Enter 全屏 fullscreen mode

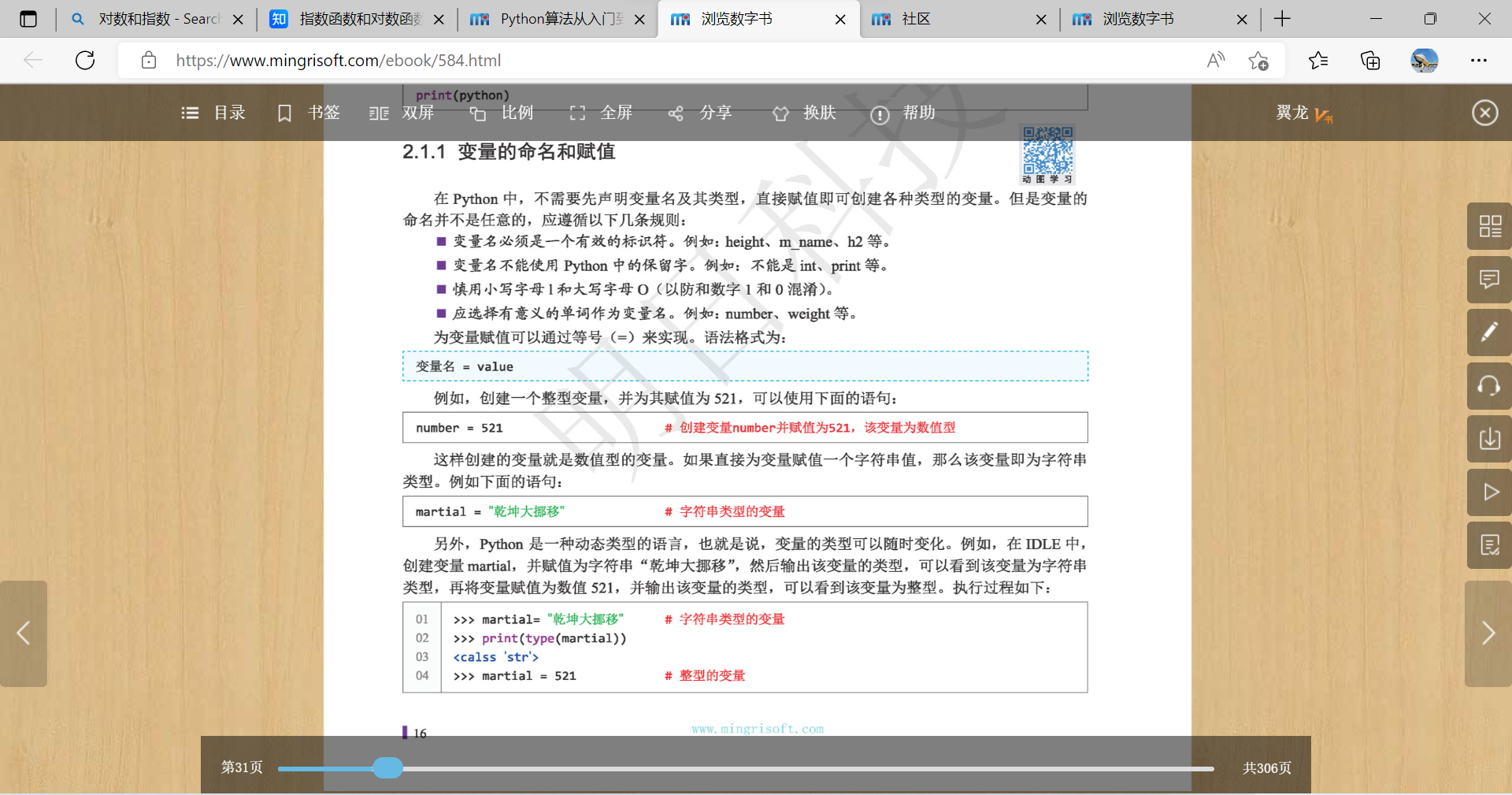[601, 113]
